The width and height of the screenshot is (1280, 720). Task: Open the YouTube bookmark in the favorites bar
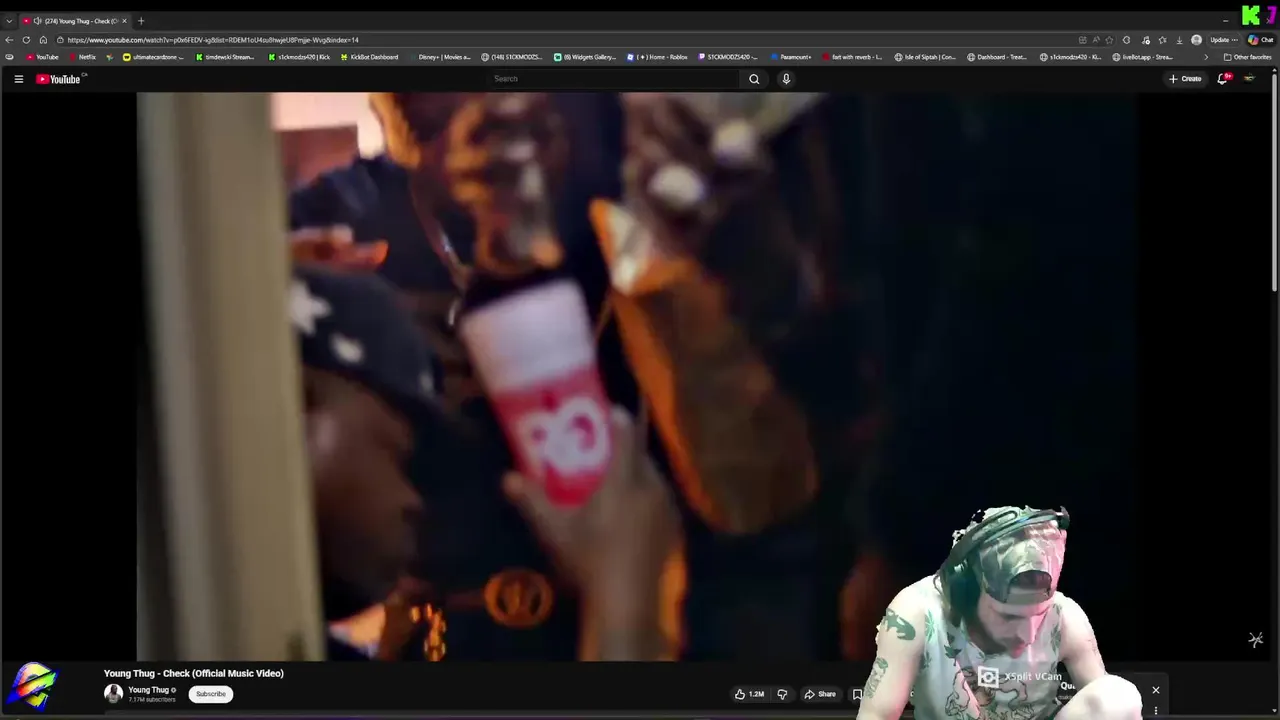pos(42,57)
